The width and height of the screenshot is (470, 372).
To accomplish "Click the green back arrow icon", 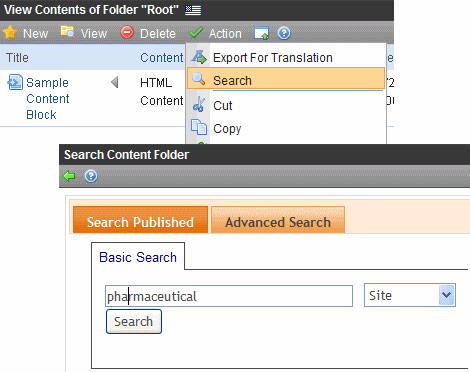I will coord(69,176).
